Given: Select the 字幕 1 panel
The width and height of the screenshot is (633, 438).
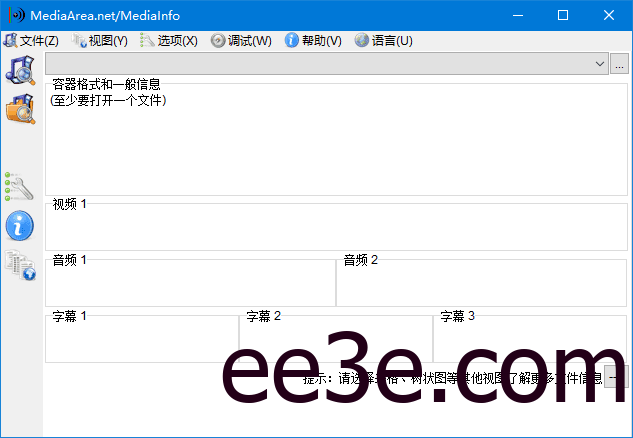Looking at the screenshot, I should (x=142, y=339).
